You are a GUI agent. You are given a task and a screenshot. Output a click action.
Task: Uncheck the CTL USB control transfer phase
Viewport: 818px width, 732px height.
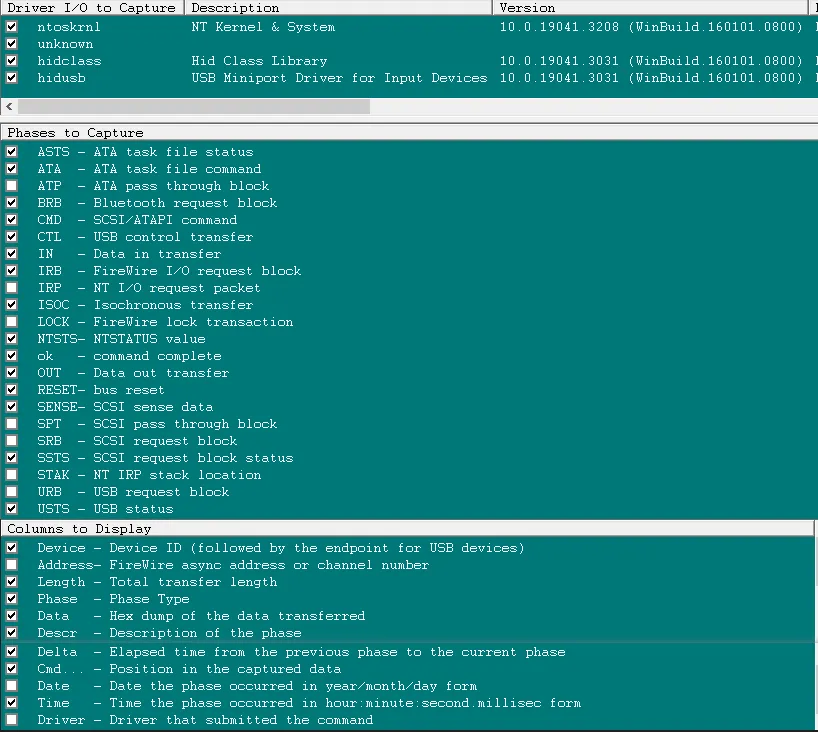11,236
